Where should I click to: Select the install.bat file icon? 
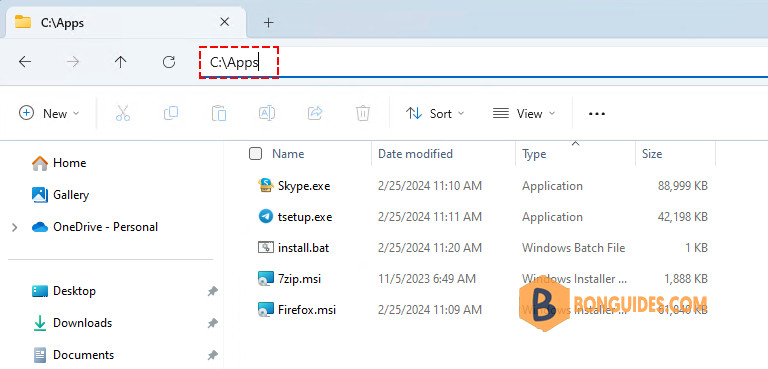coord(265,247)
